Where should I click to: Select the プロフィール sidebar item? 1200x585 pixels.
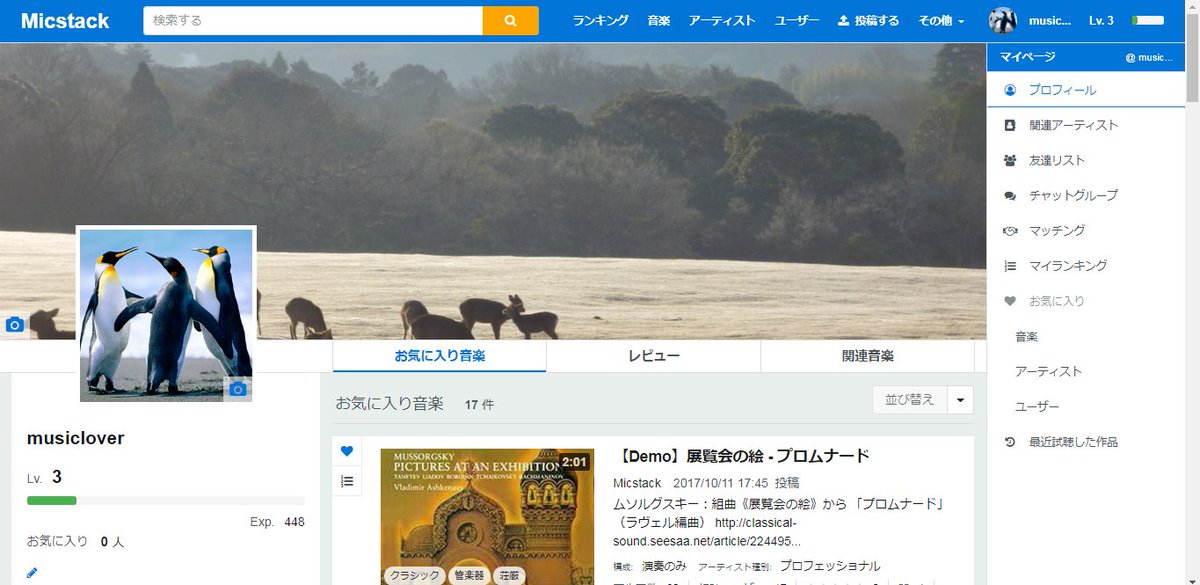pyautogui.click(x=1086, y=90)
